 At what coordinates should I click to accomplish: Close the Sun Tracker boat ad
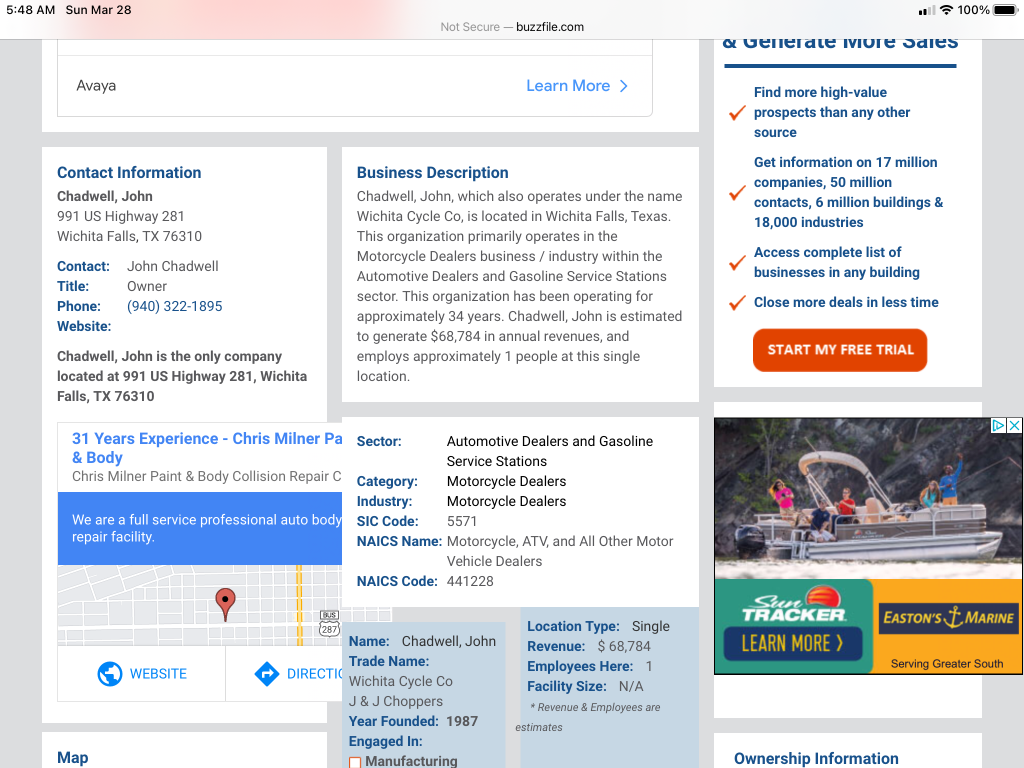coord(1014,426)
